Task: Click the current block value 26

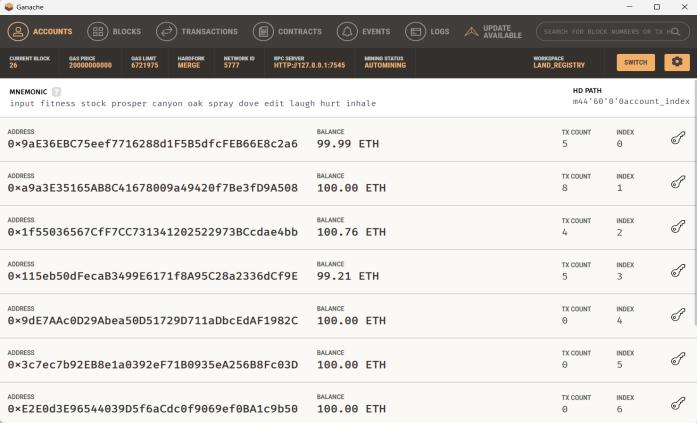Action: (13, 65)
